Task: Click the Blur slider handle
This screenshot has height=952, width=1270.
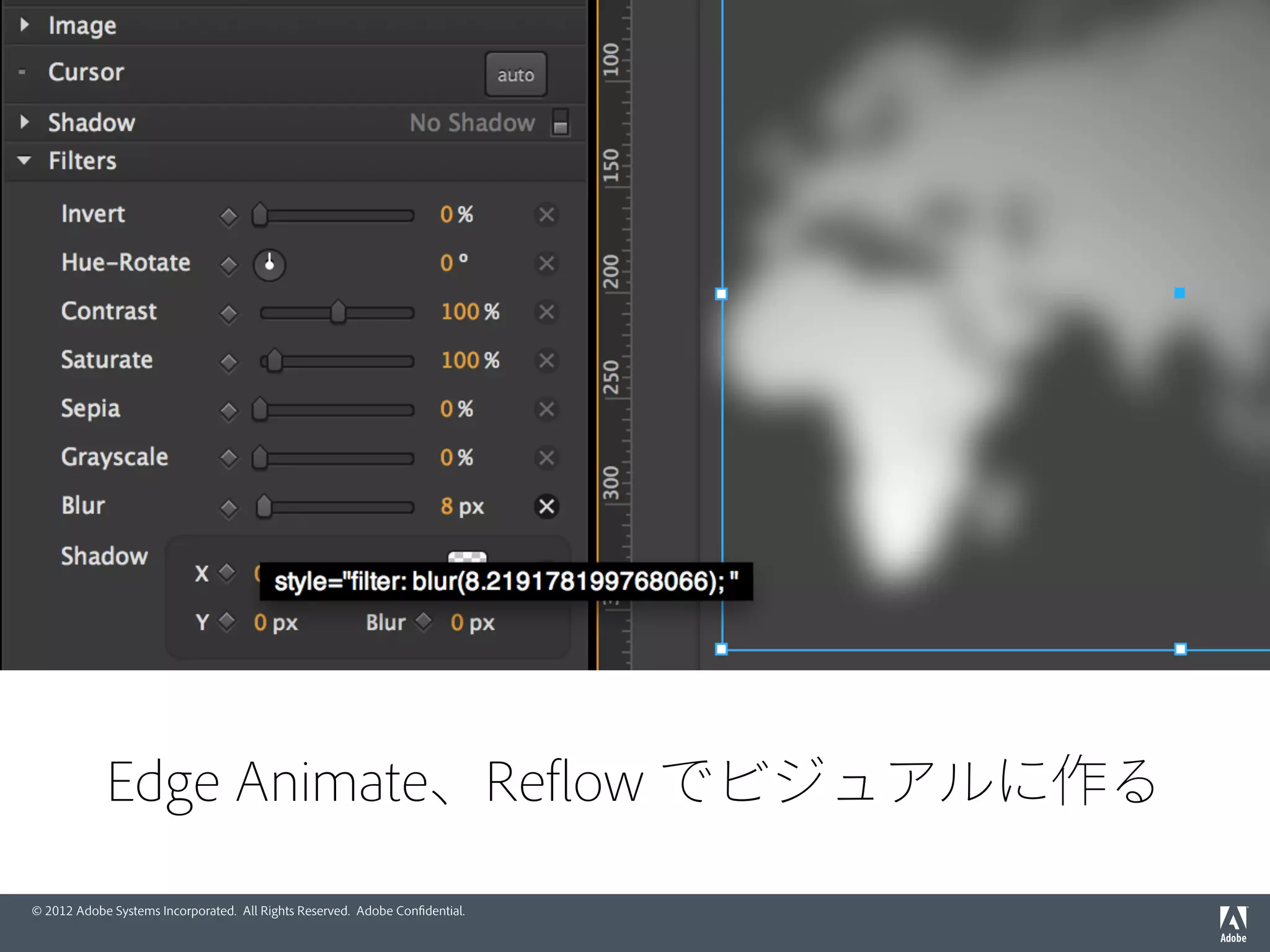Action: click(264, 506)
